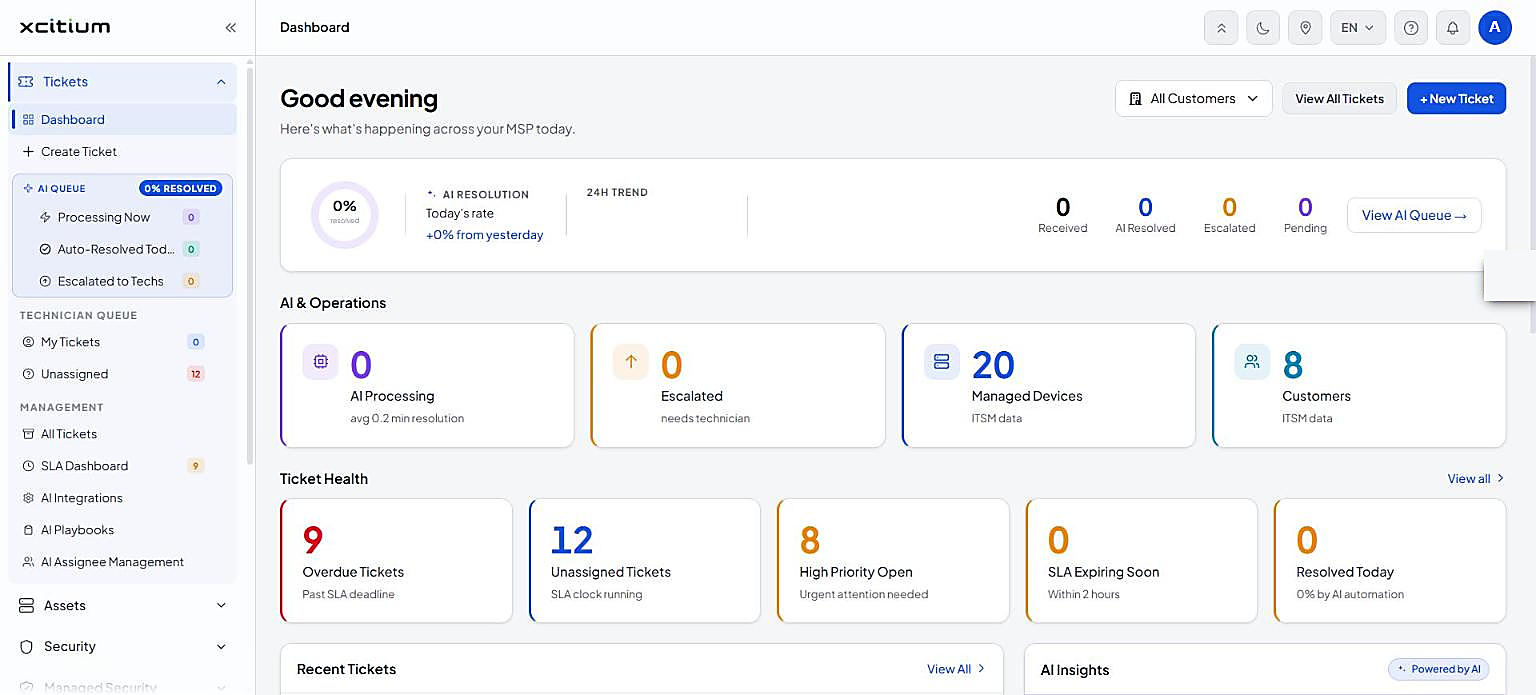The width and height of the screenshot is (1536, 695).
Task: Open the All Customers dropdown
Action: click(x=1194, y=98)
